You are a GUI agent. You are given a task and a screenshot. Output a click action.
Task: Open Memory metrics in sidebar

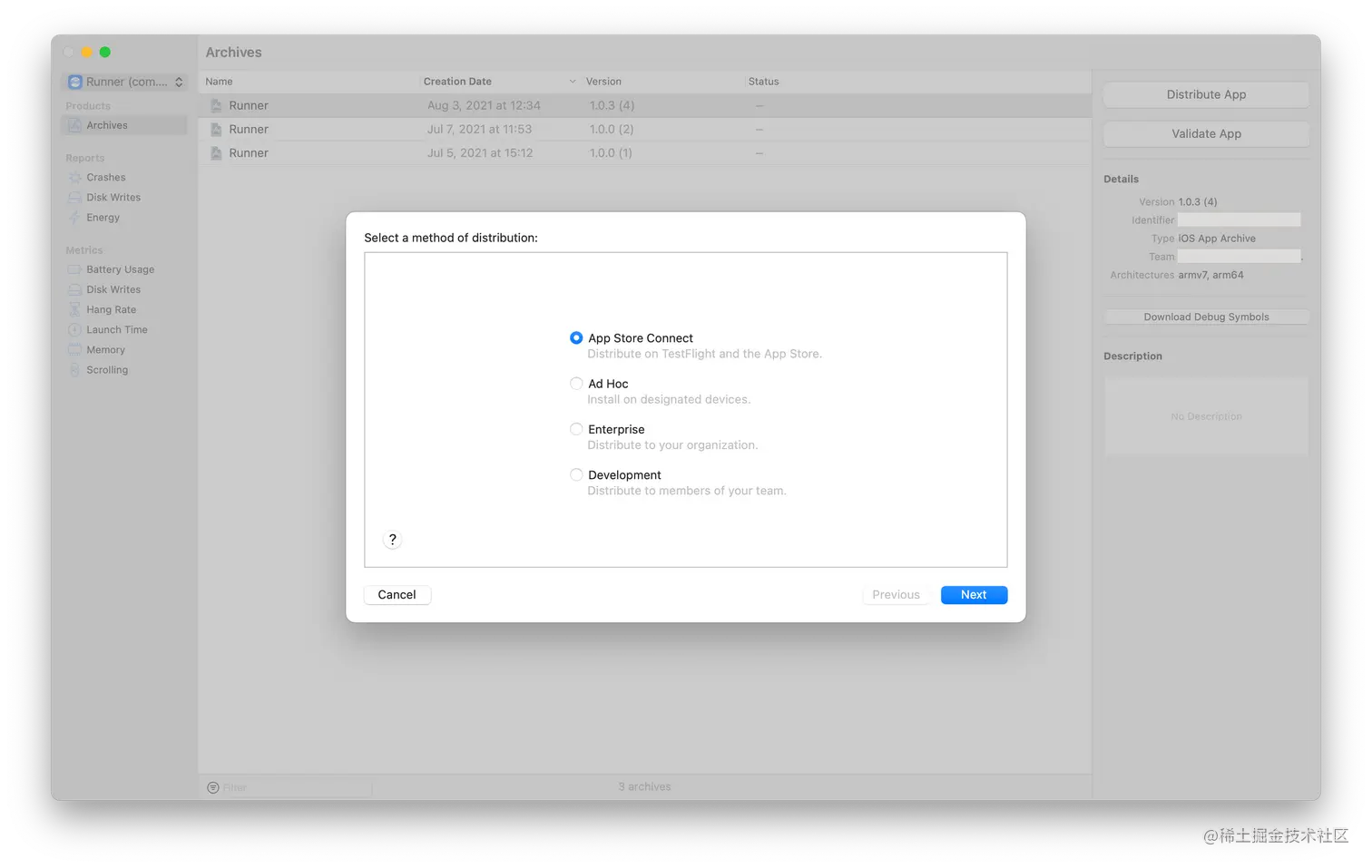(x=105, y=350)
